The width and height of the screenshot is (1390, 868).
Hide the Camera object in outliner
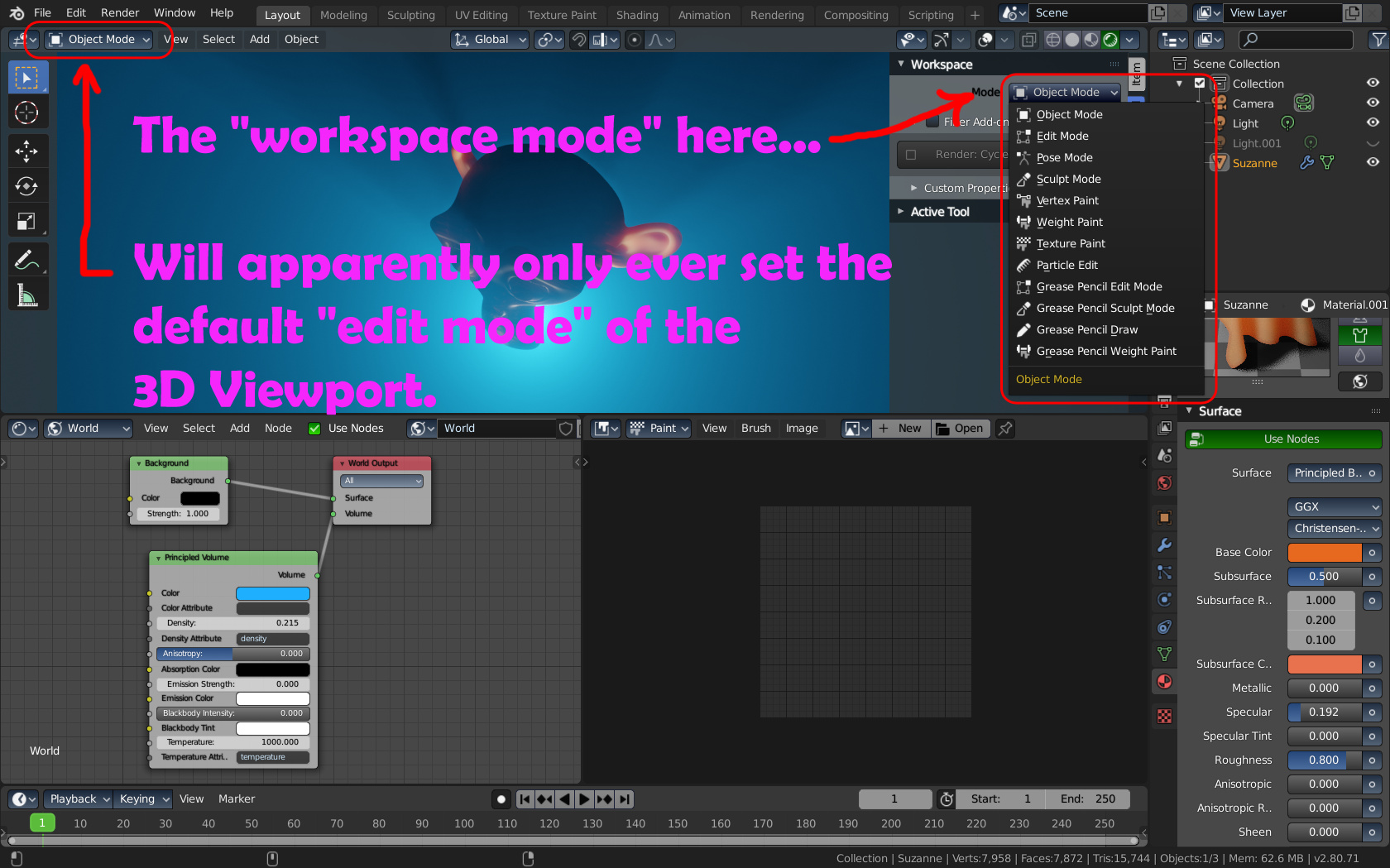(x=1373, y=103)
